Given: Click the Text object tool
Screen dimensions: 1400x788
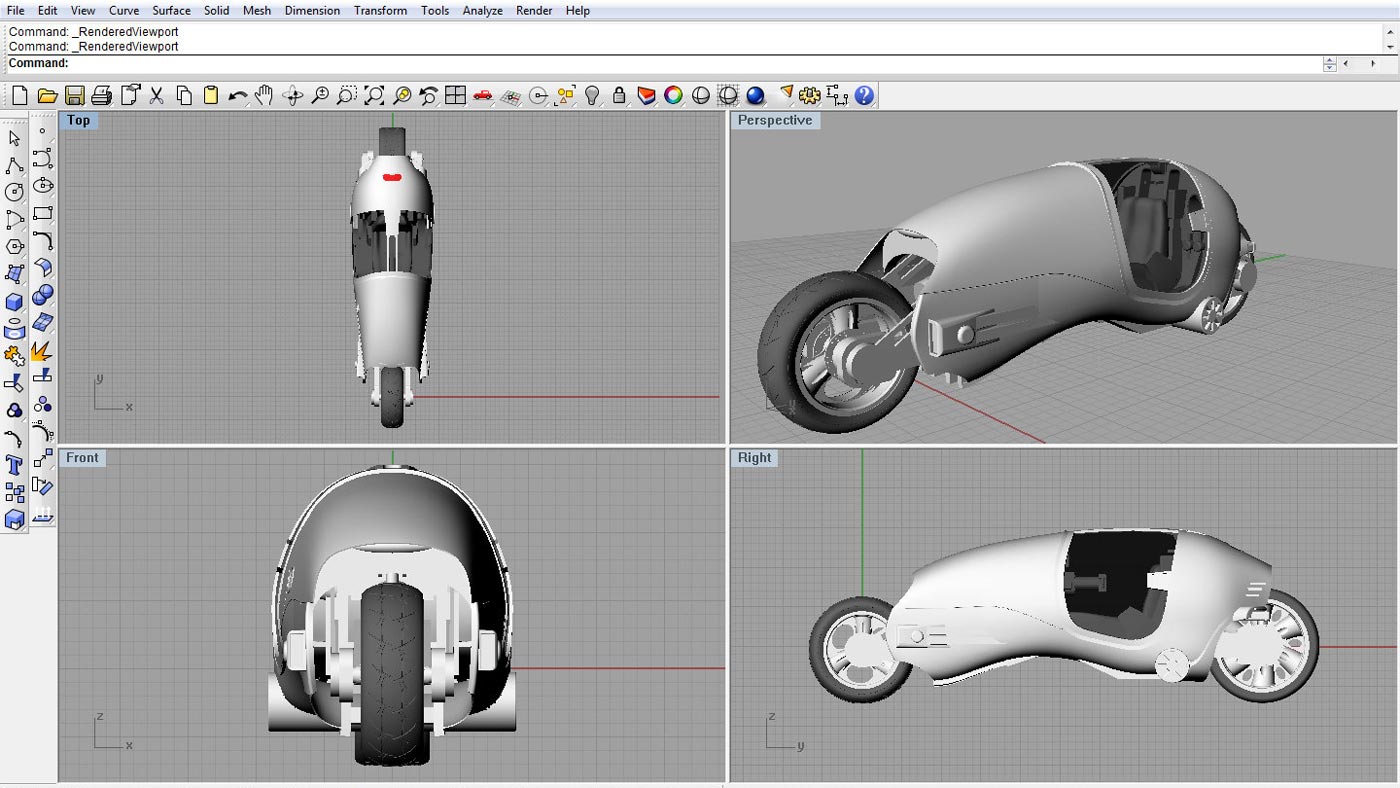Looking at the screenshot, I should (14, 465).
